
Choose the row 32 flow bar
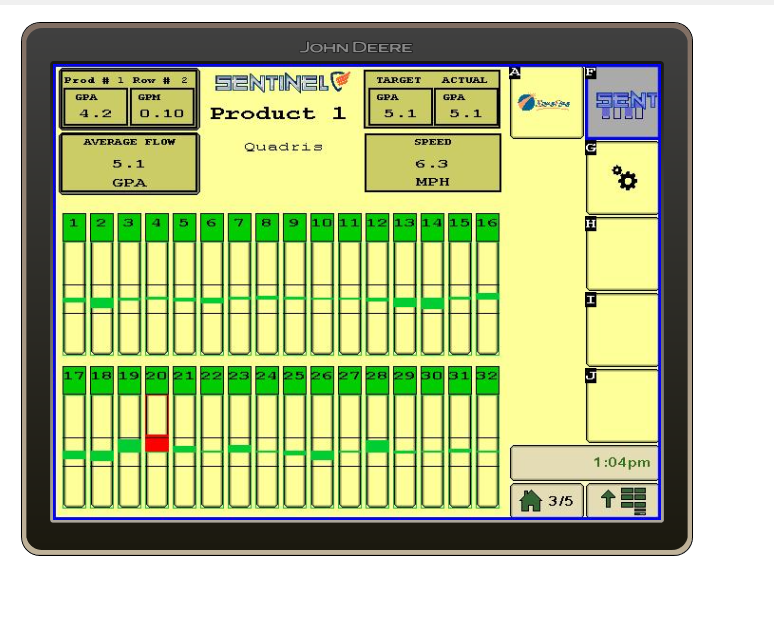point(488,451)
